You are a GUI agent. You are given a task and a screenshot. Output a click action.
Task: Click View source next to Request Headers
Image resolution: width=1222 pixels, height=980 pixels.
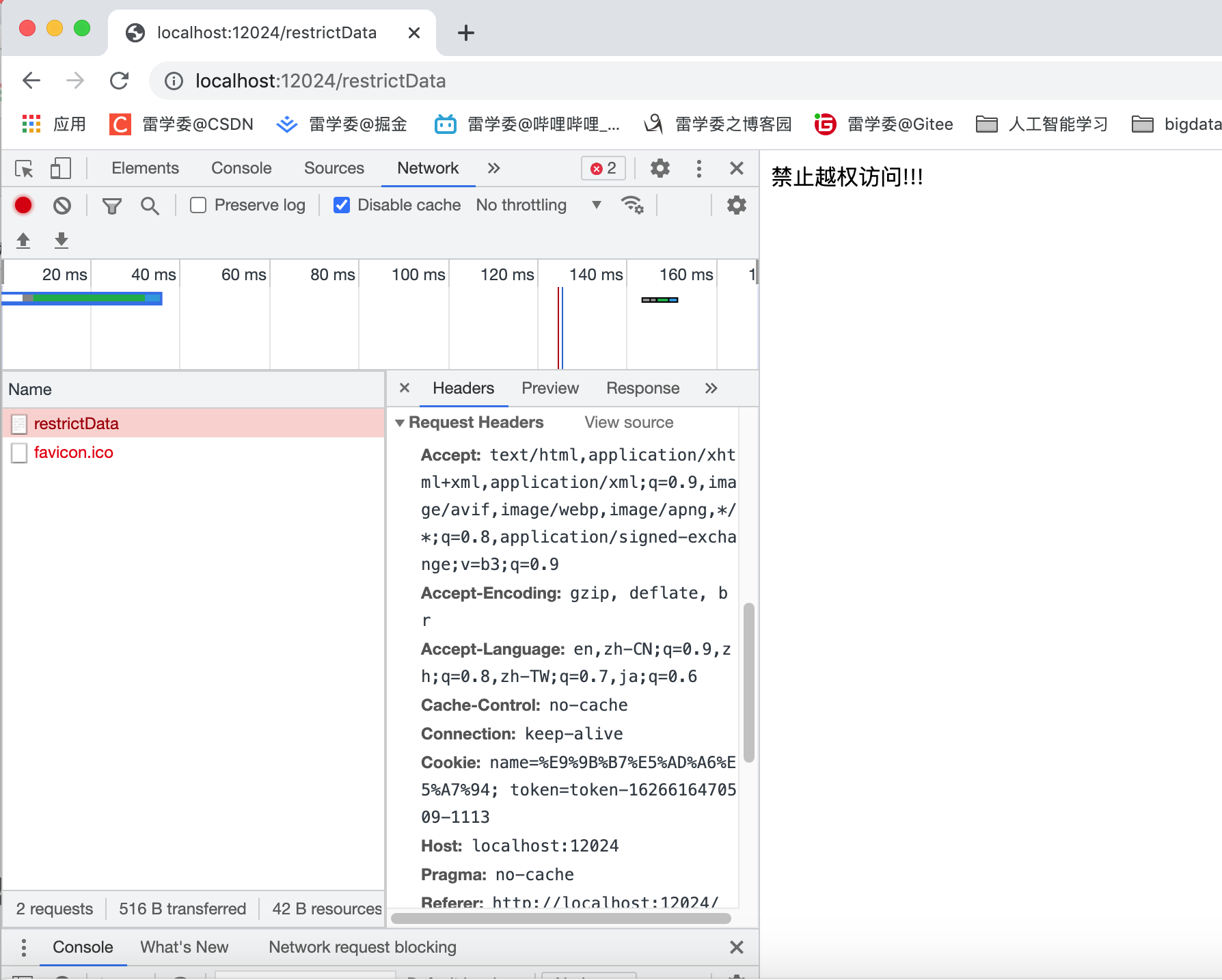pos(627,422)
